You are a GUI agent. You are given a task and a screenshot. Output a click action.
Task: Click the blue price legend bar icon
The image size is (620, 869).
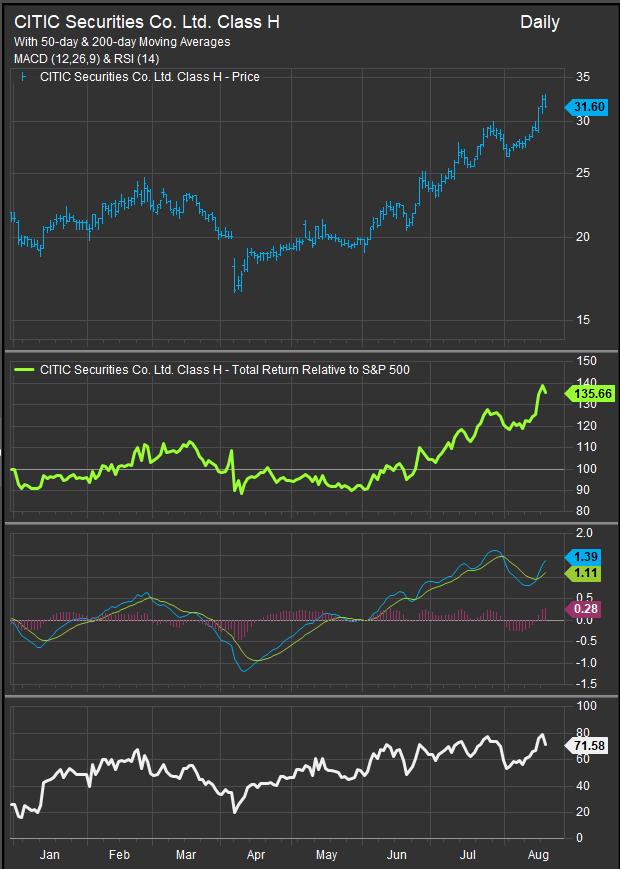pos(23,77)
